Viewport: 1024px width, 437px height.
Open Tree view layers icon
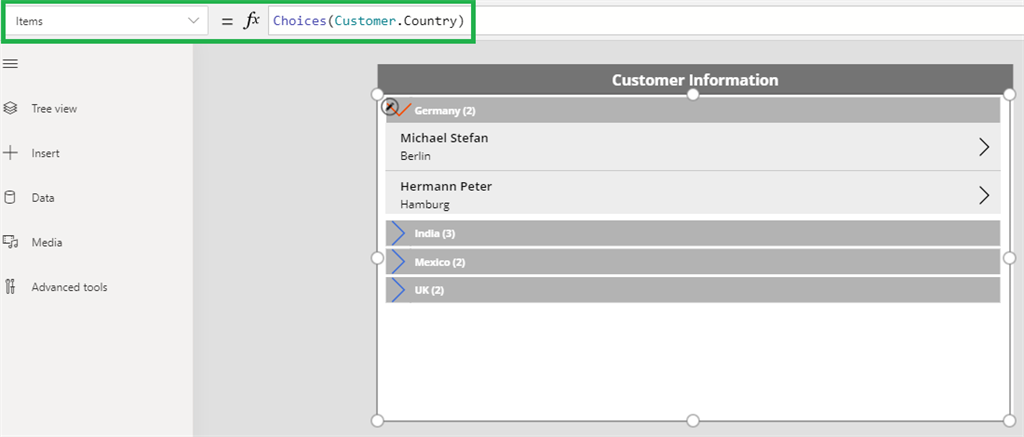click(10, 108)
